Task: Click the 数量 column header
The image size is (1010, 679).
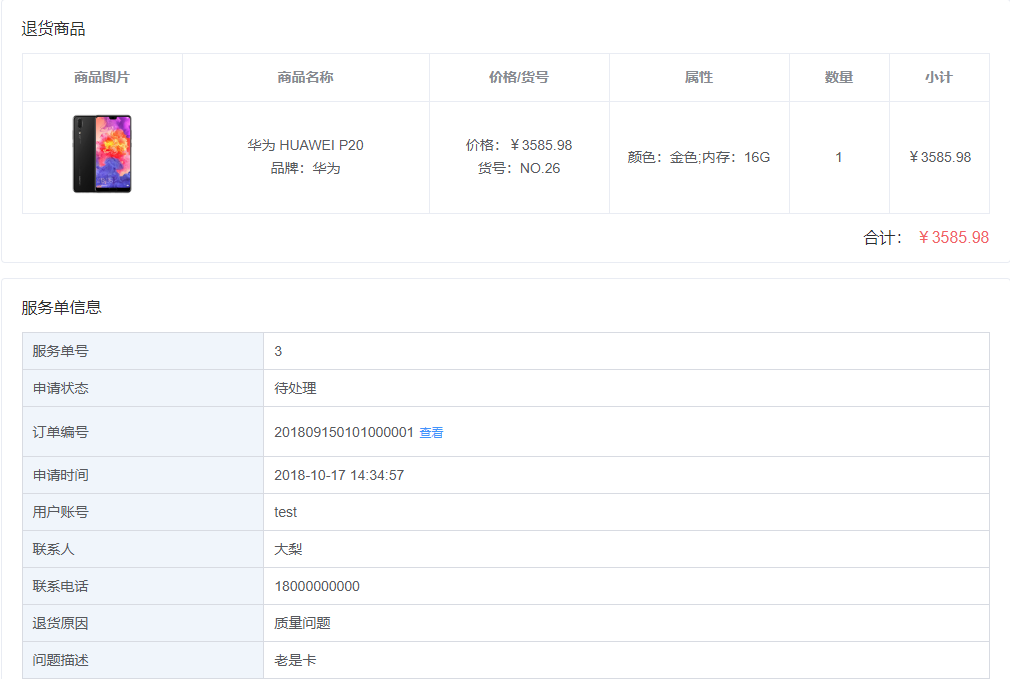Action: click(839, 77)
